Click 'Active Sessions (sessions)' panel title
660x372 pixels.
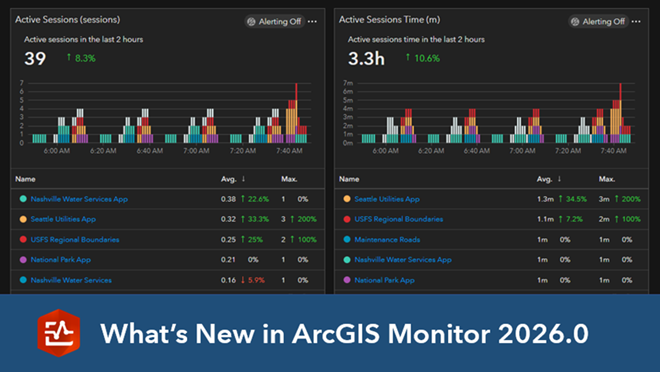click(67, 19)
